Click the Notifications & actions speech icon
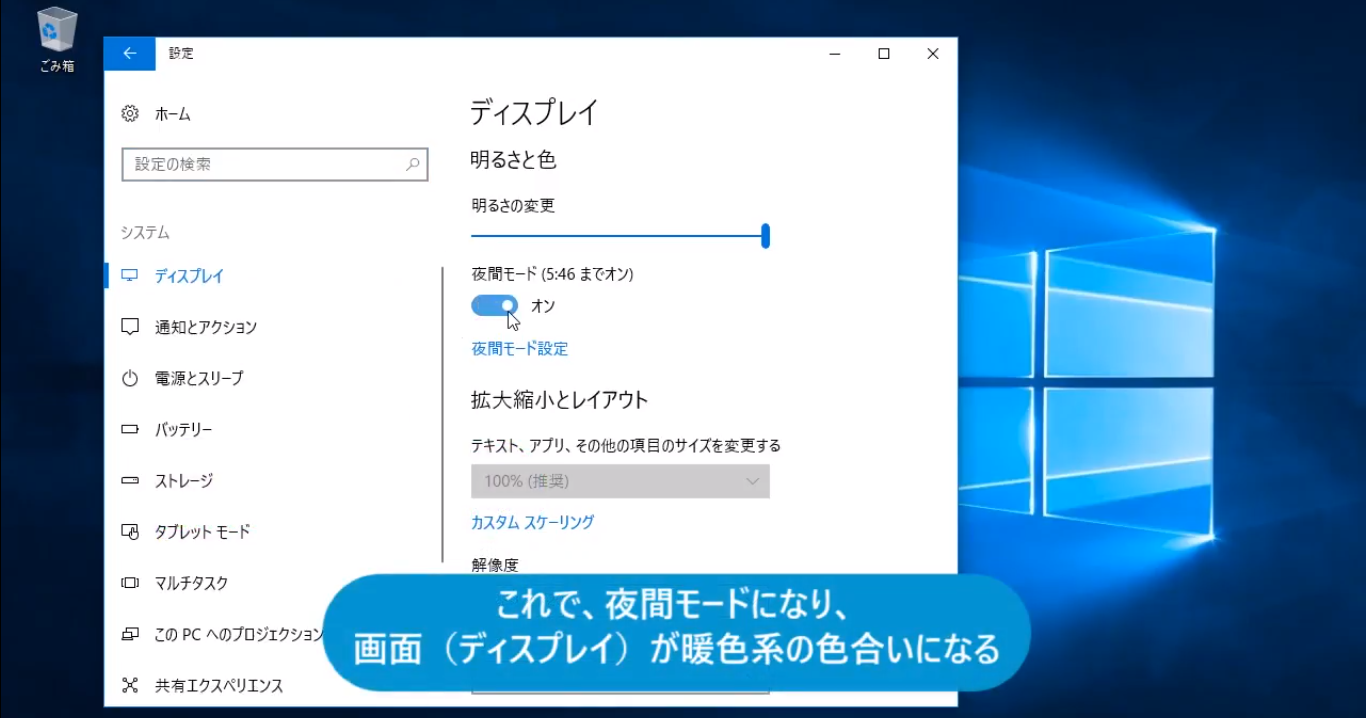The height and width of the screenshot is (718, 1366). click(x=130, y=327)
